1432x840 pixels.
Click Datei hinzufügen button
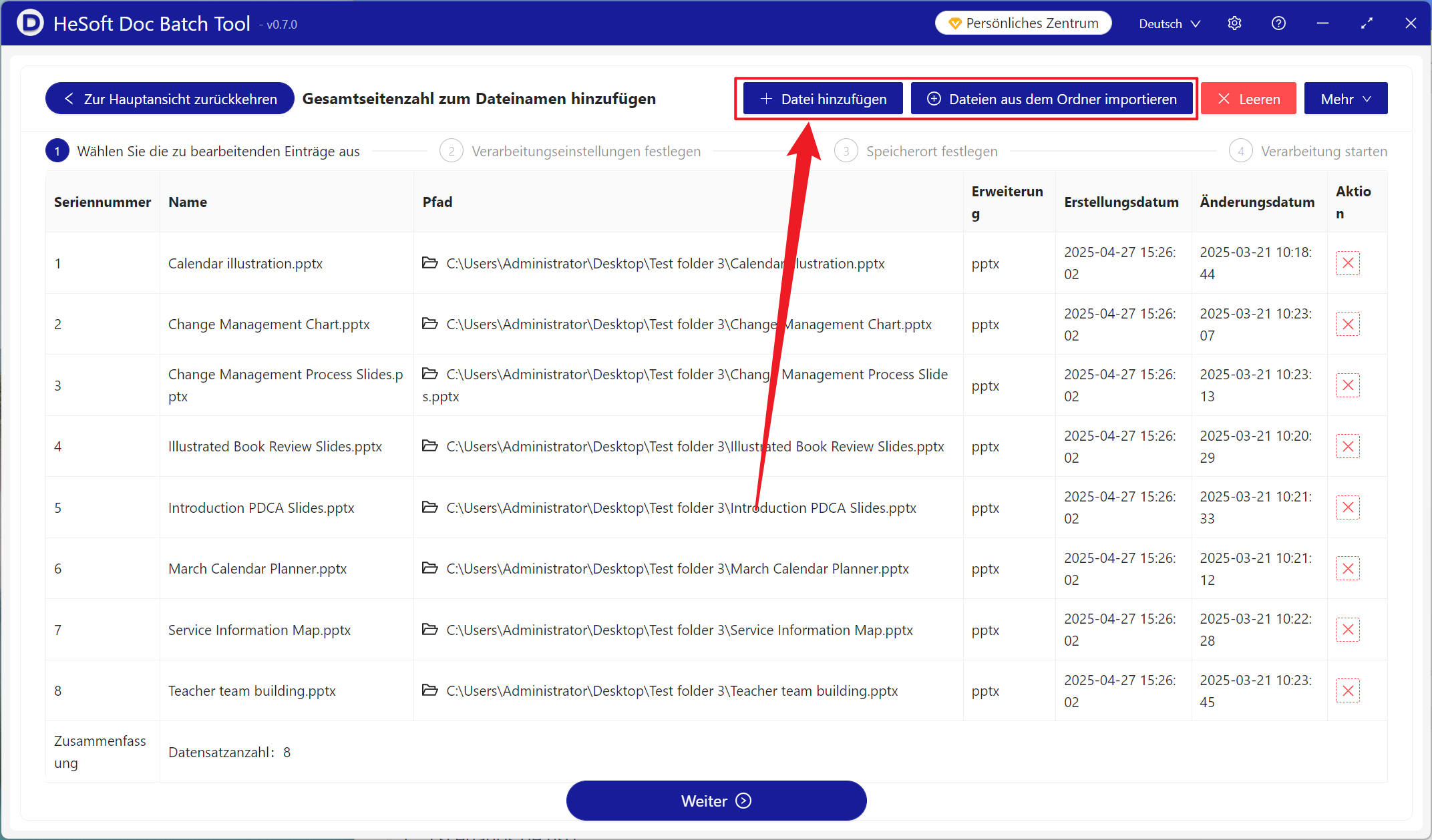[x=823, y=99]
